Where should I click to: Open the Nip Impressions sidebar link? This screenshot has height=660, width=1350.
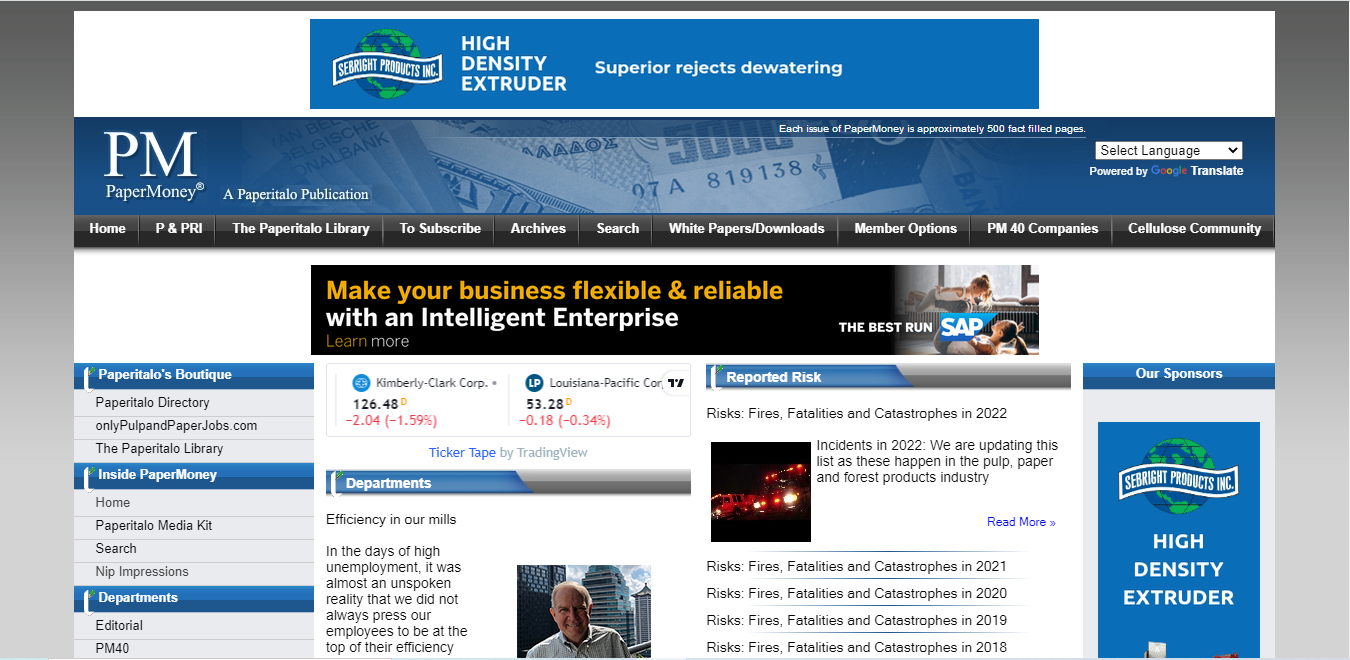click(x=142, y=572)
